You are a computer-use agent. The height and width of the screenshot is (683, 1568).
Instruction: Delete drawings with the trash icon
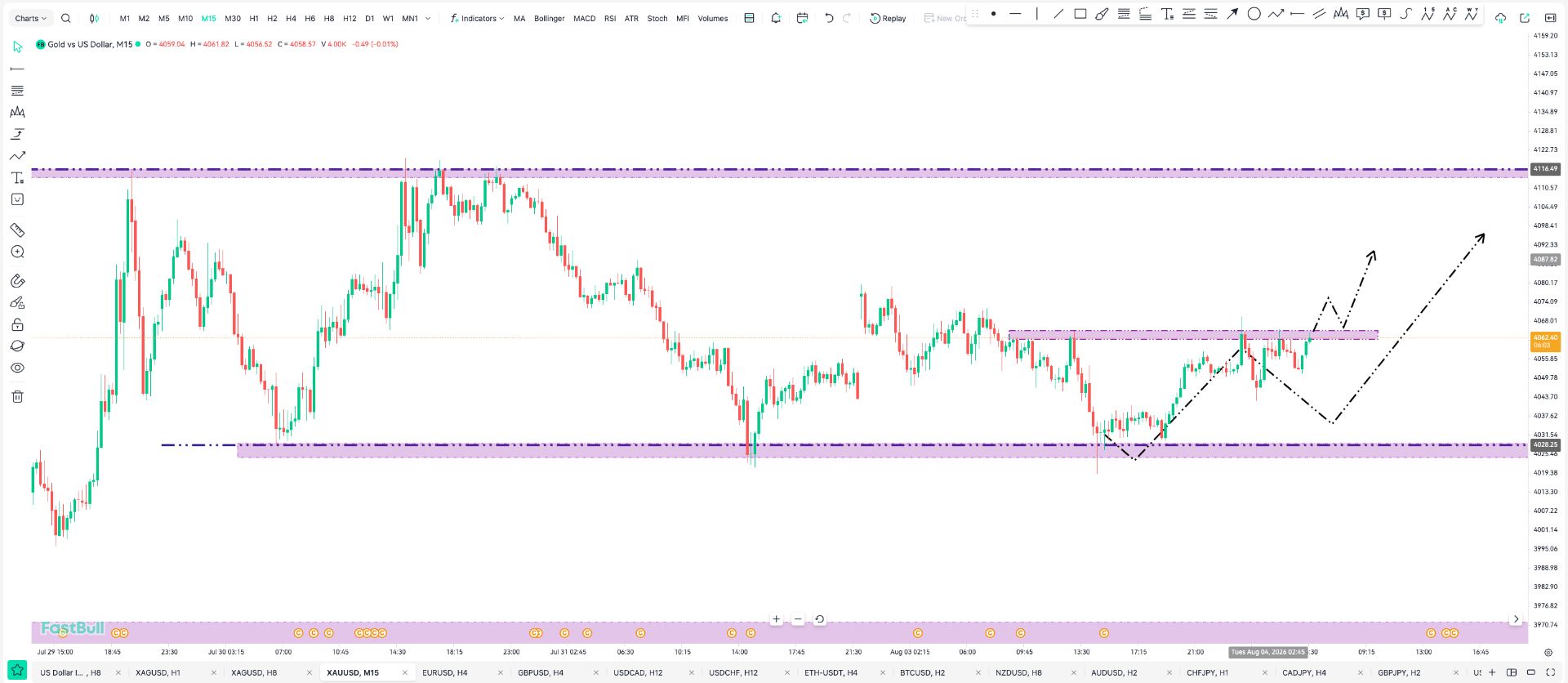[x=17, y=396]
